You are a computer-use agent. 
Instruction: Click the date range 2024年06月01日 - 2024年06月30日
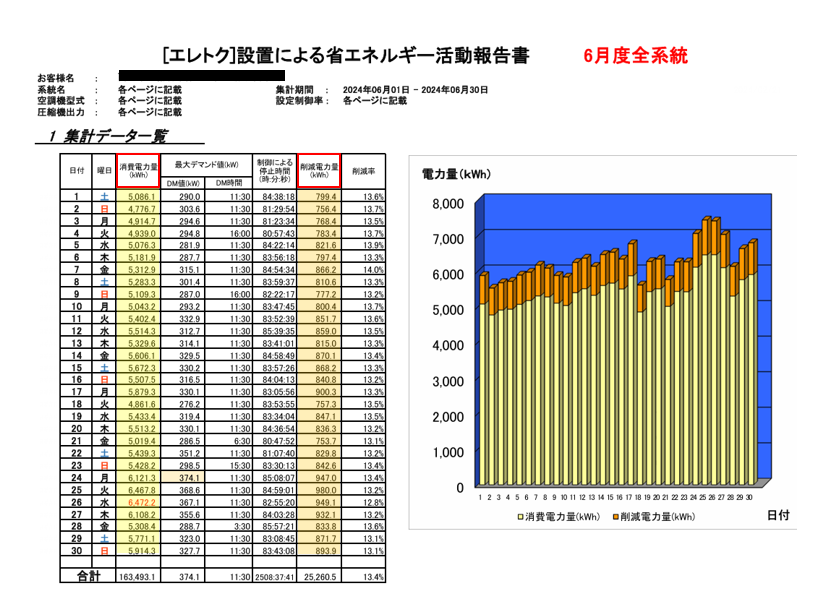coord(415,90)
